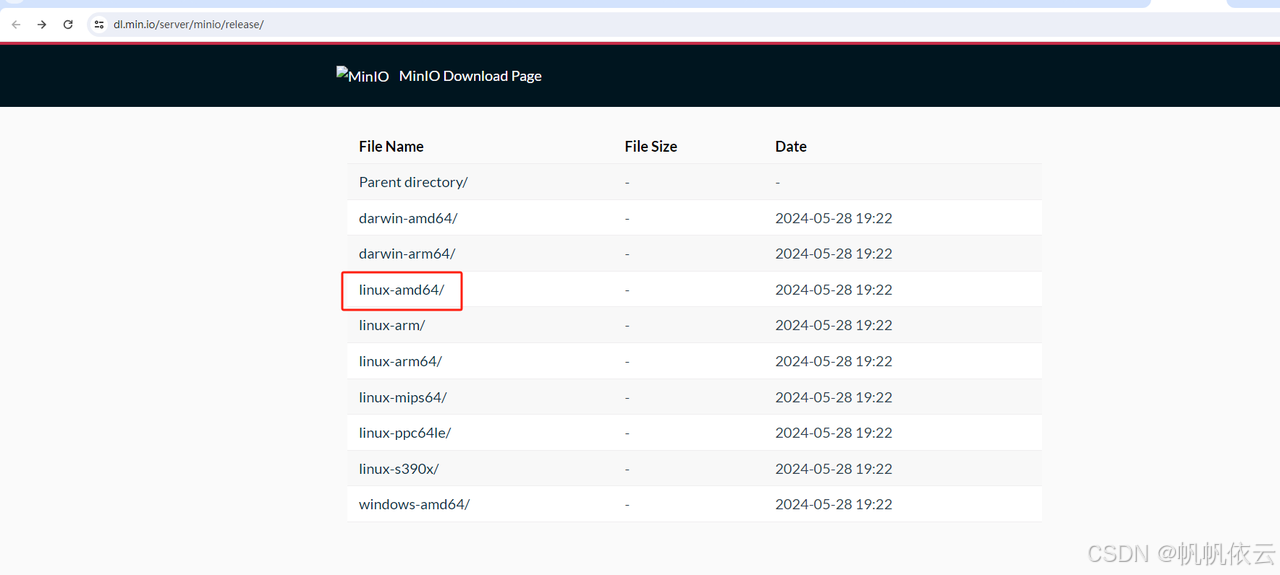Click the file size dash for linux-amd64/
This screenshot has width=1280, height=575.
coord(627,290)
